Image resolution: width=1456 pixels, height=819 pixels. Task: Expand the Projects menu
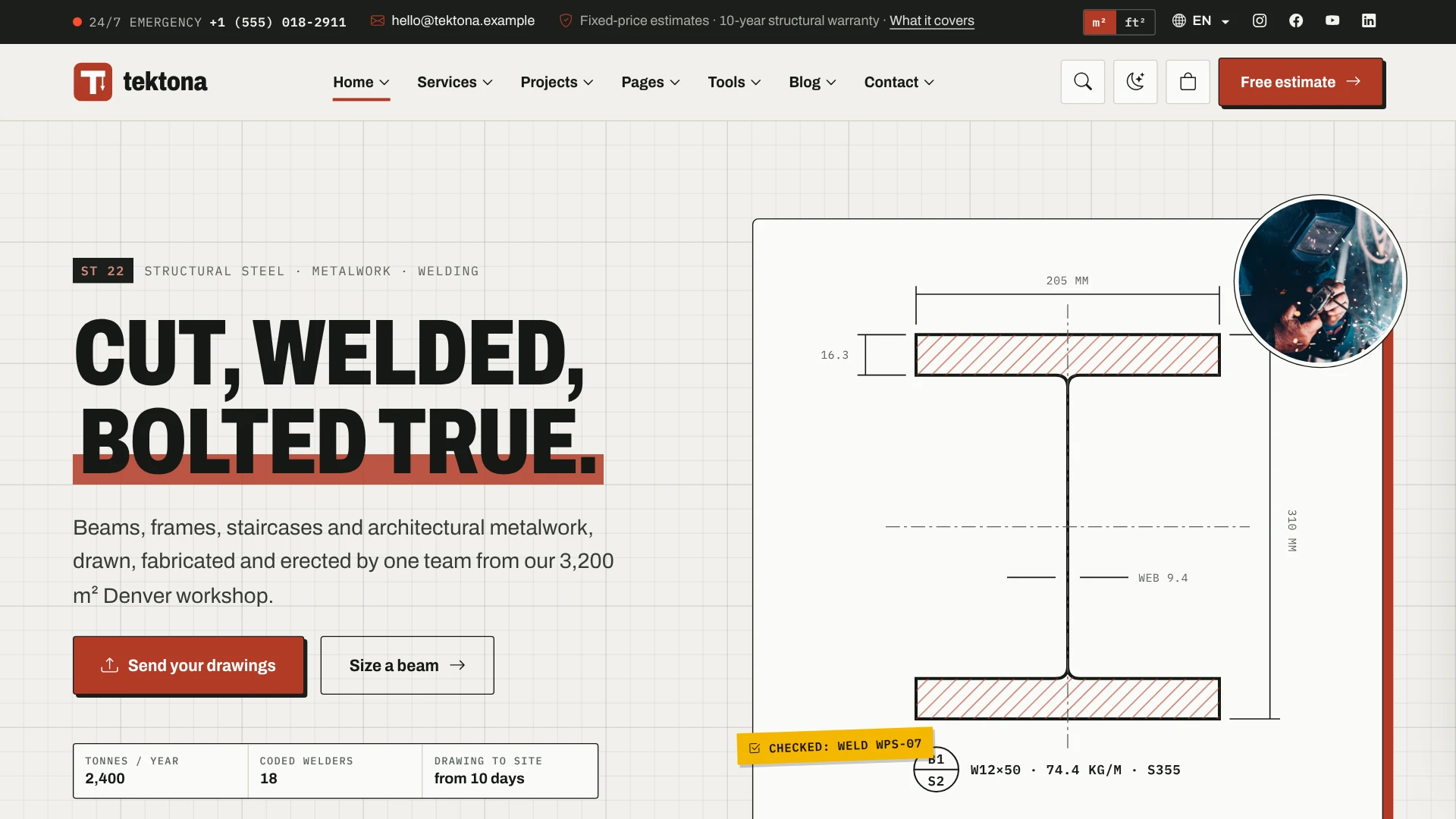pos(557,82)
